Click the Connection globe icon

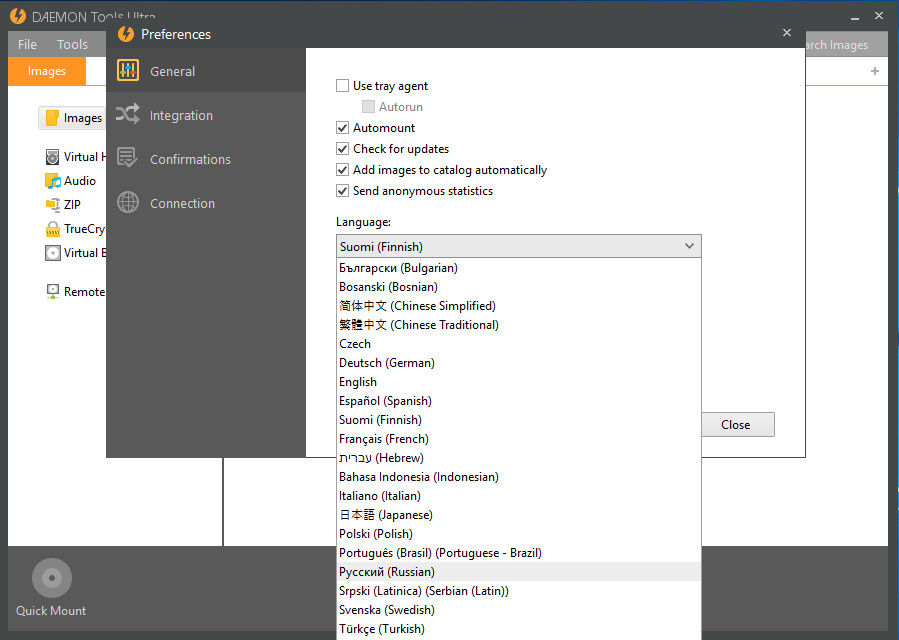(x=128, y=202)
